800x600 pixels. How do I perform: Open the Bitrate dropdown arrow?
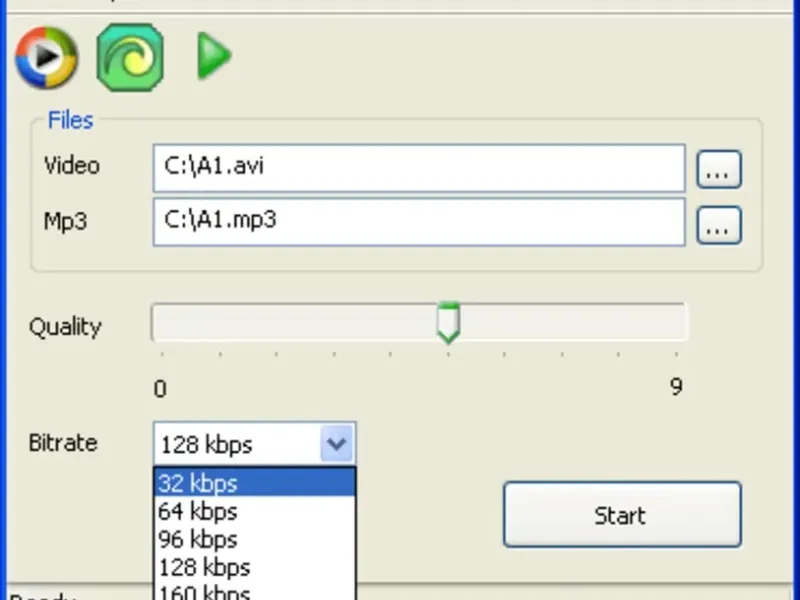coord(337,443)
